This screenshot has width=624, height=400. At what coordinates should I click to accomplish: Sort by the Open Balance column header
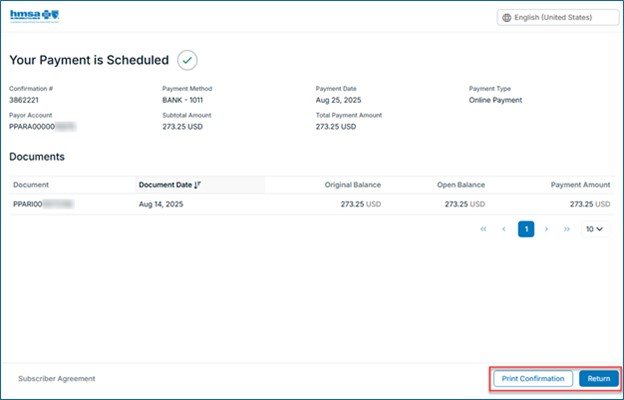coord(461,185)
